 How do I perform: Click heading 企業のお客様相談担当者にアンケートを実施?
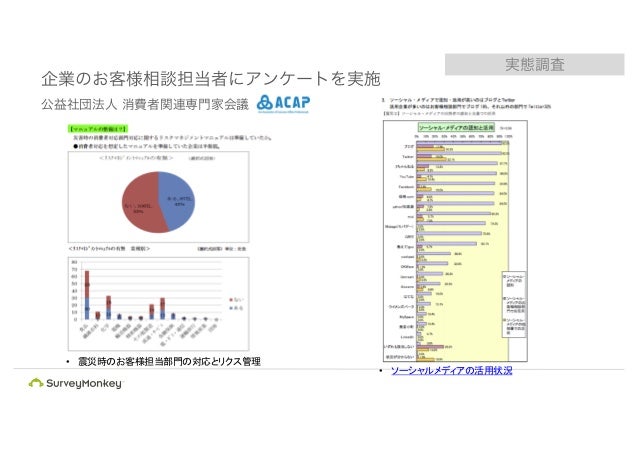(211, 79)
